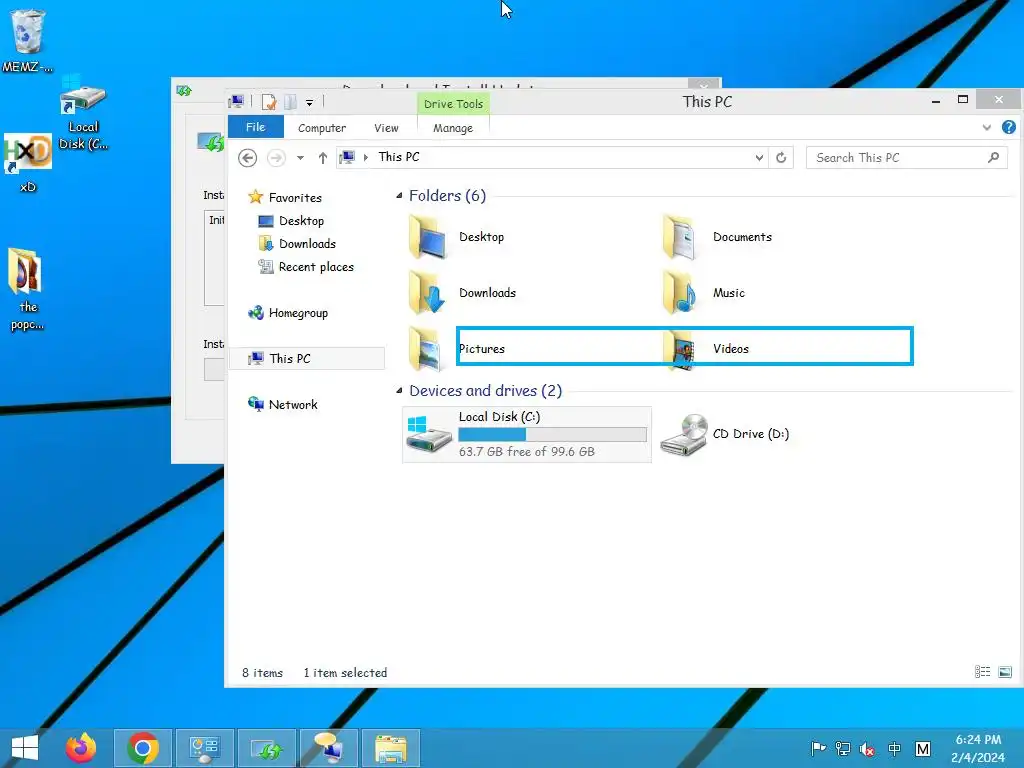Open the taskbar program with speech bubble icon
The image size is (1024, 768).
pyautogui.click(x=329, y=748)
